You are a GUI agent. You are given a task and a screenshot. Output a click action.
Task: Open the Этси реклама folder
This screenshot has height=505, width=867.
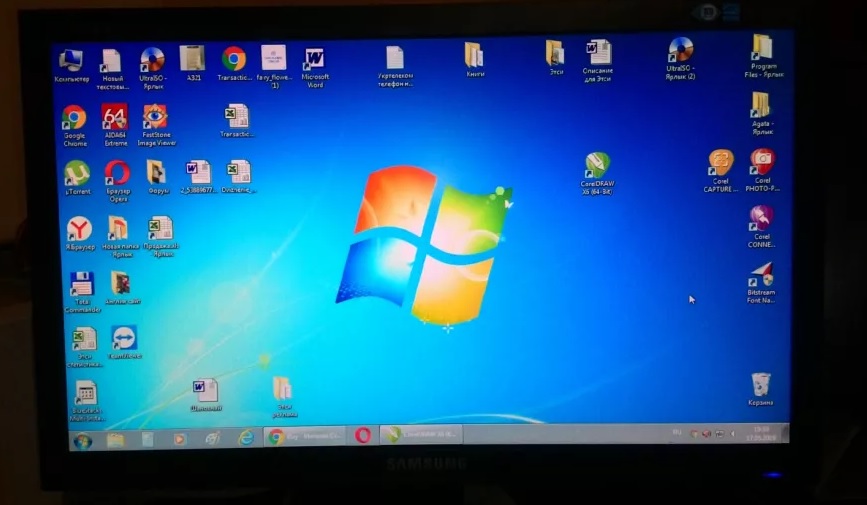click(x=284, y=397)
